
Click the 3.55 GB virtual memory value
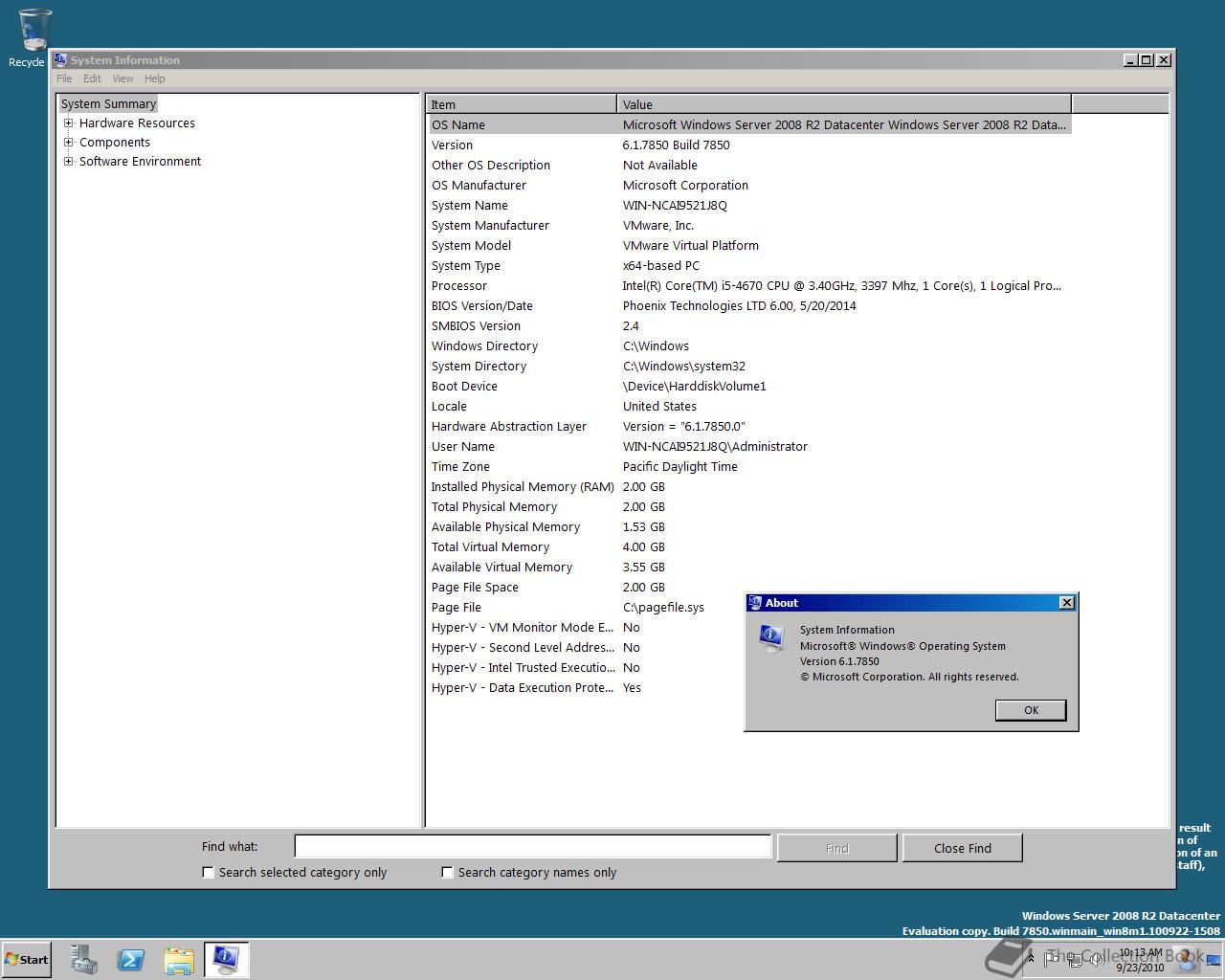pos(643,567)
